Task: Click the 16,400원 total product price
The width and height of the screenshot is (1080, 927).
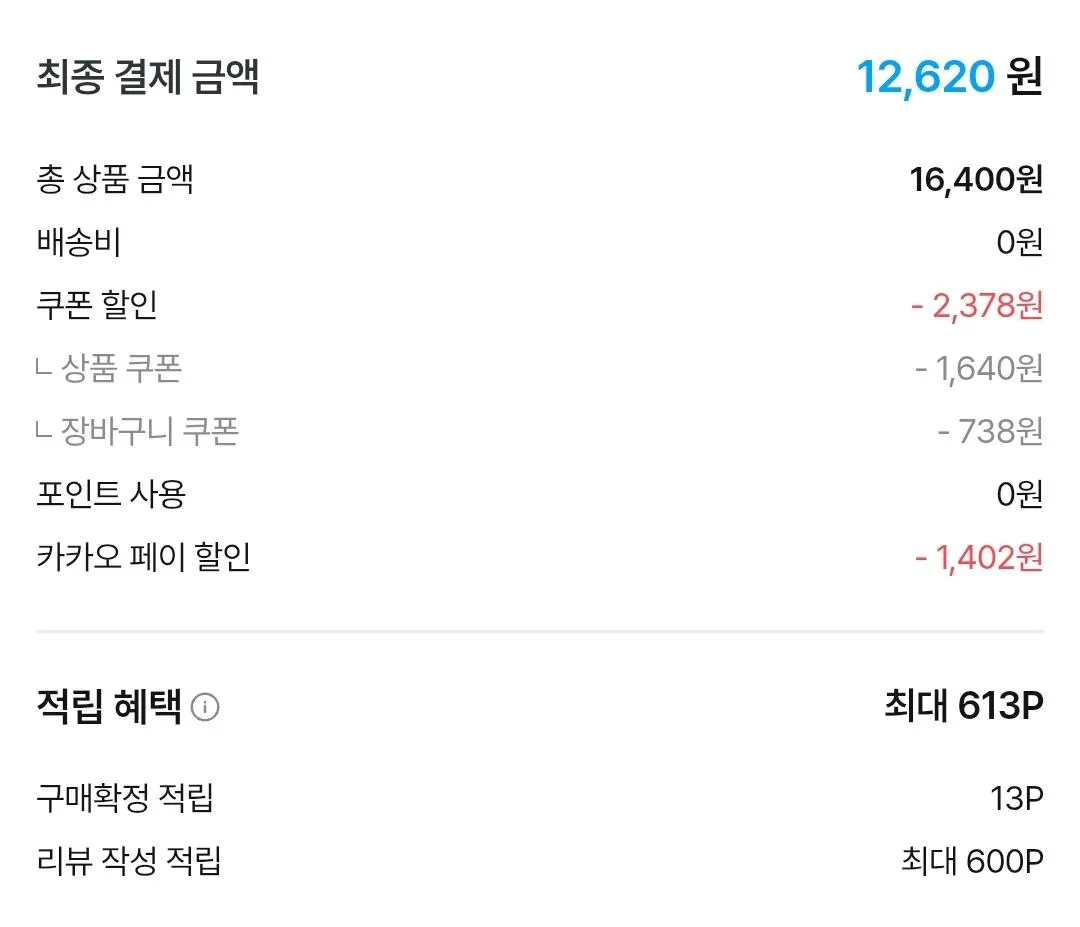Action: 976,180
